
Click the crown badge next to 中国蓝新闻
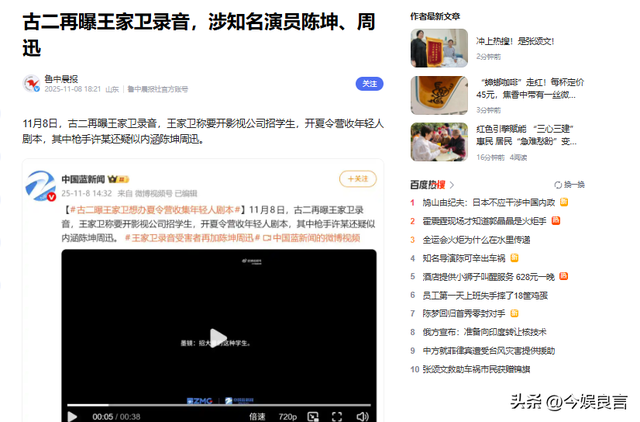[118, 179]
